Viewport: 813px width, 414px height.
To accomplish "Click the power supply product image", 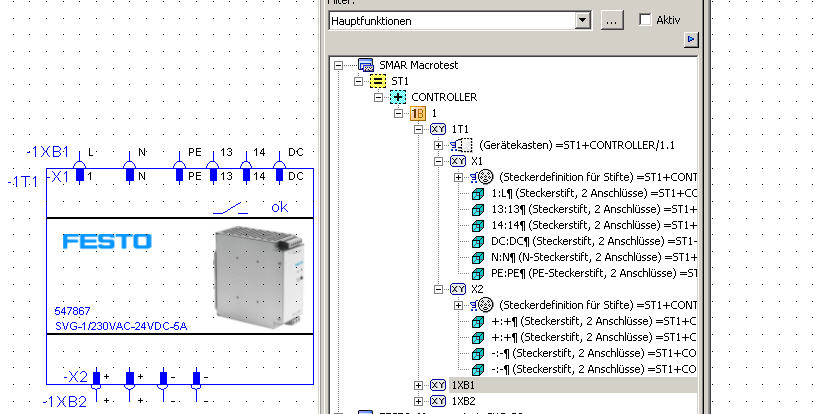I will pyautogui.click(x=259, y=278).
